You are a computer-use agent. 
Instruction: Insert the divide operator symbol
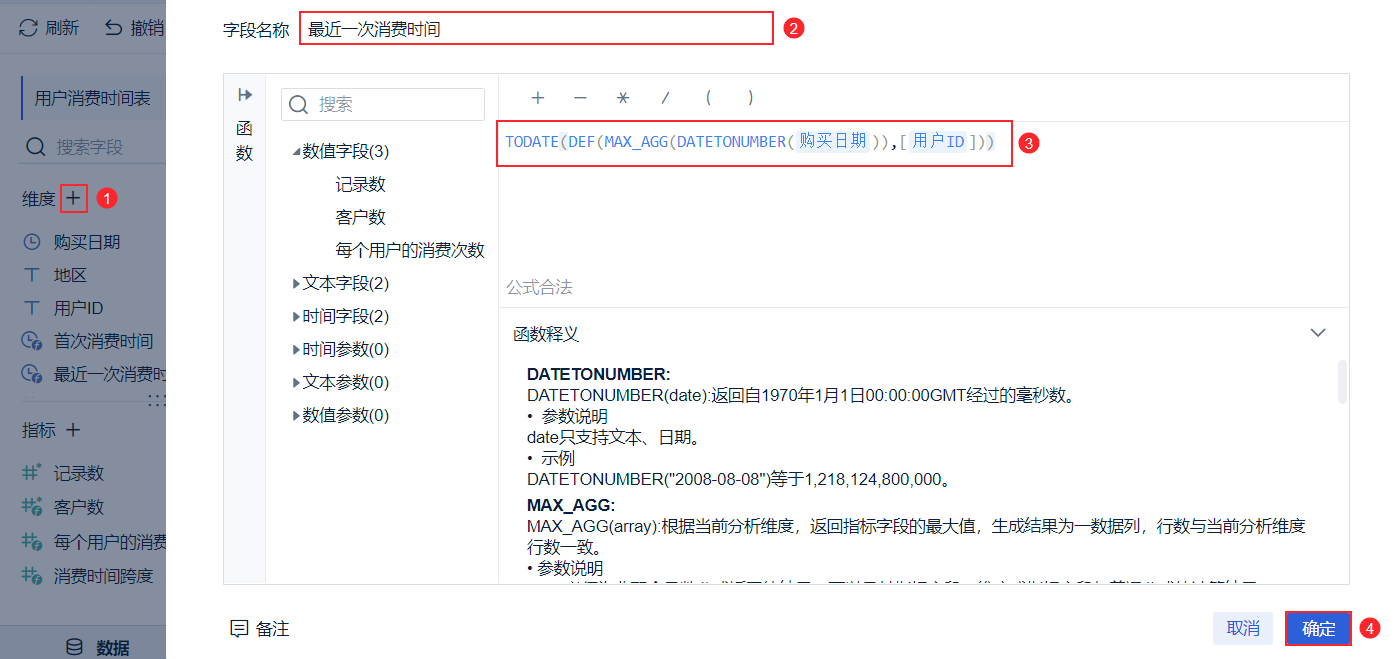pos(665,98)
